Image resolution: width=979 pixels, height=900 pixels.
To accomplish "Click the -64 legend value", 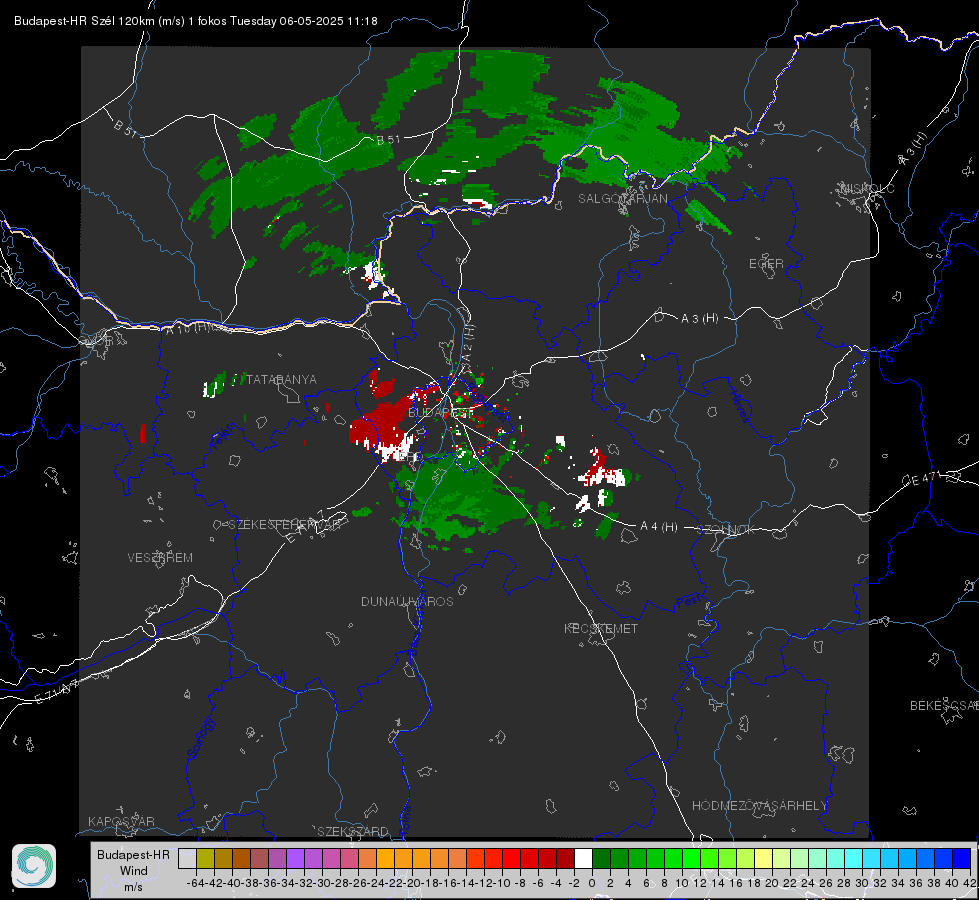I will [195, 883].
